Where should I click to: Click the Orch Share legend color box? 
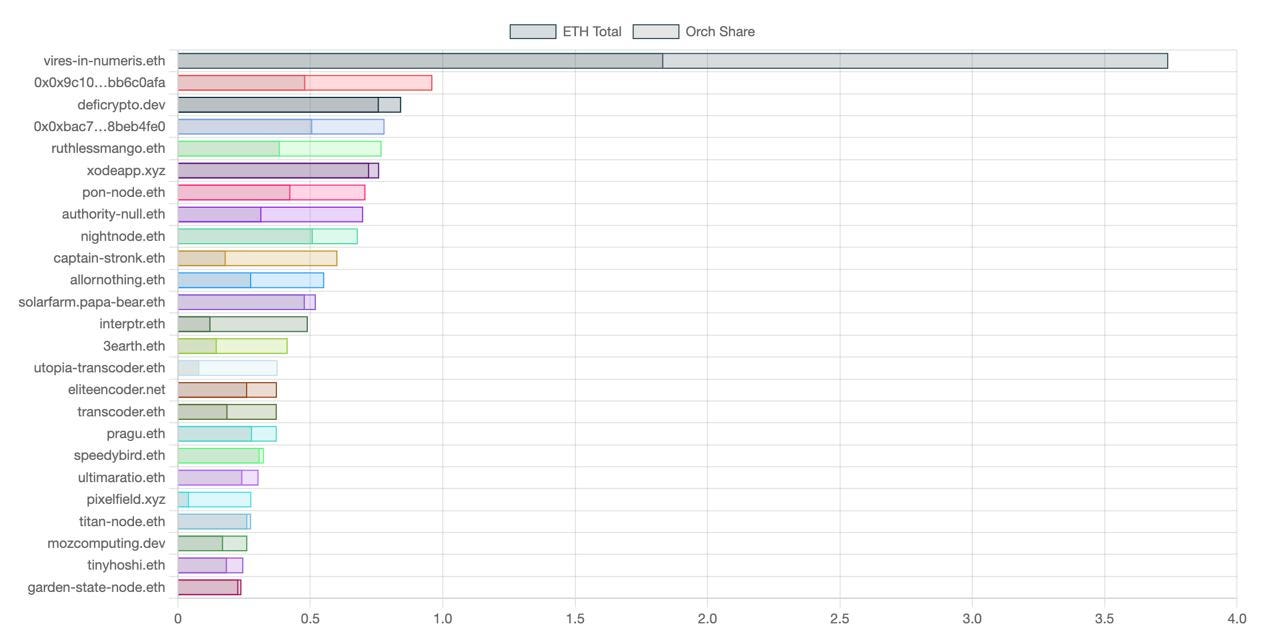(x=656, y=32)
